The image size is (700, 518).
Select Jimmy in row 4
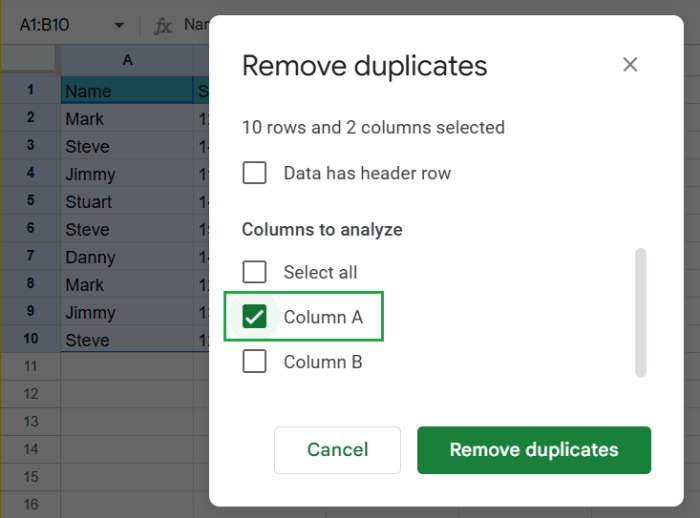point(127,174)
